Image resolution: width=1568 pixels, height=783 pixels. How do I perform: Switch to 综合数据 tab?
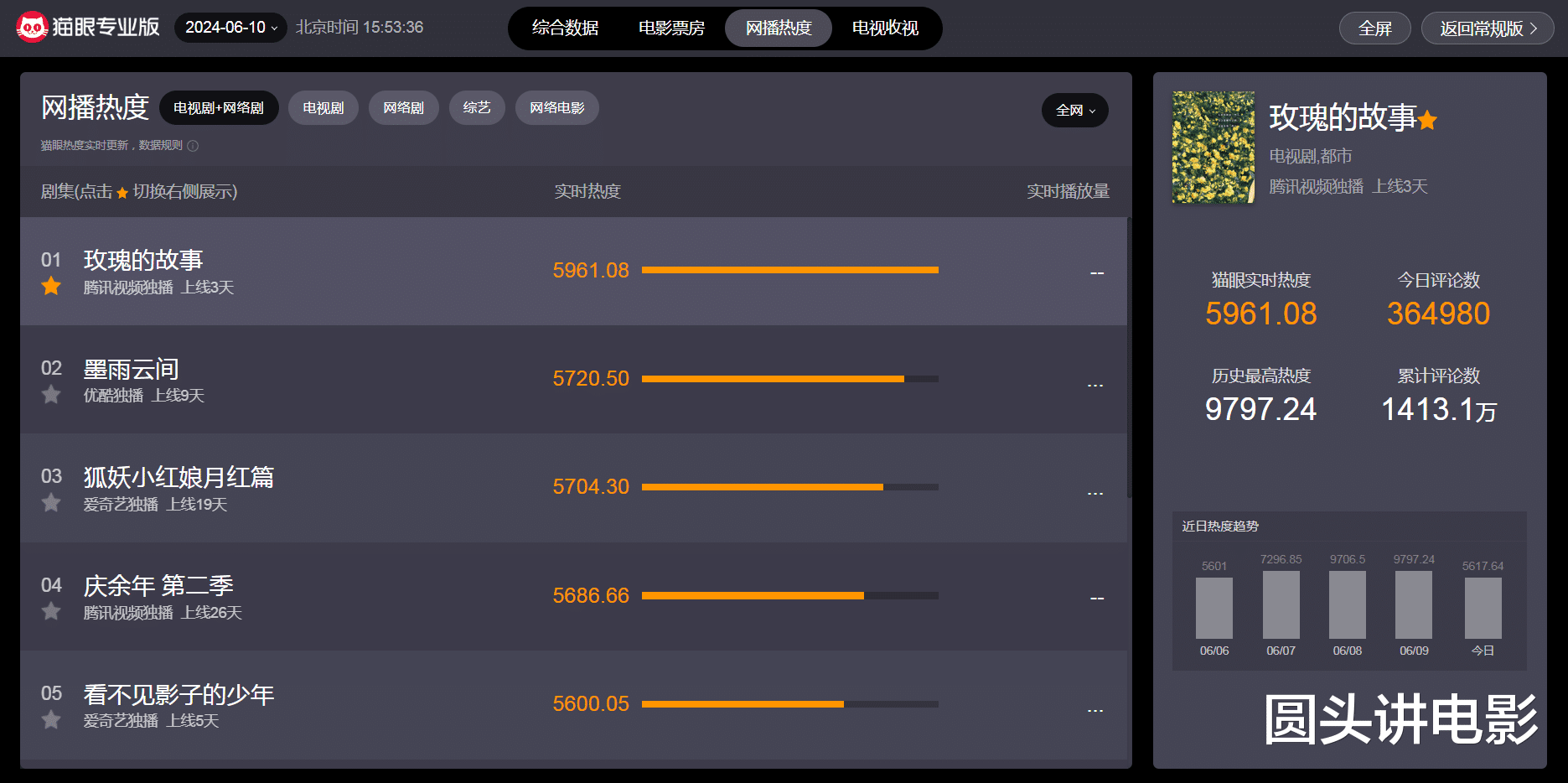(565, 28)
